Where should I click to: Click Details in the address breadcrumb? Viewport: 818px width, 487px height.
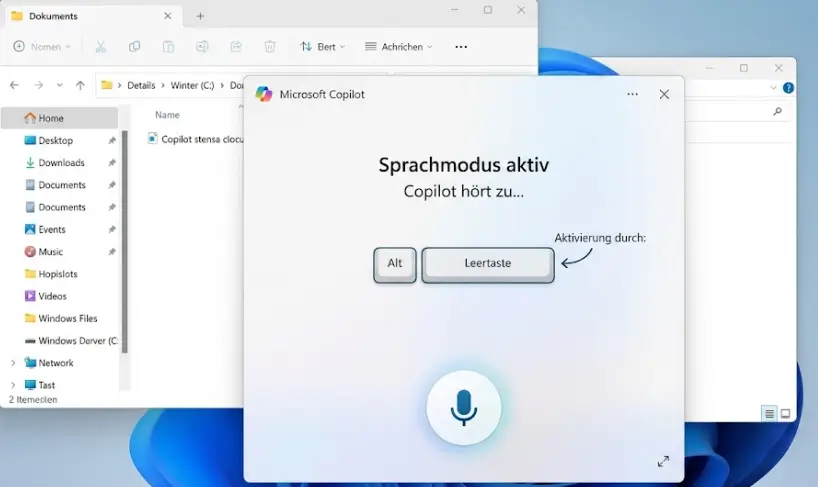pos(141,86)
